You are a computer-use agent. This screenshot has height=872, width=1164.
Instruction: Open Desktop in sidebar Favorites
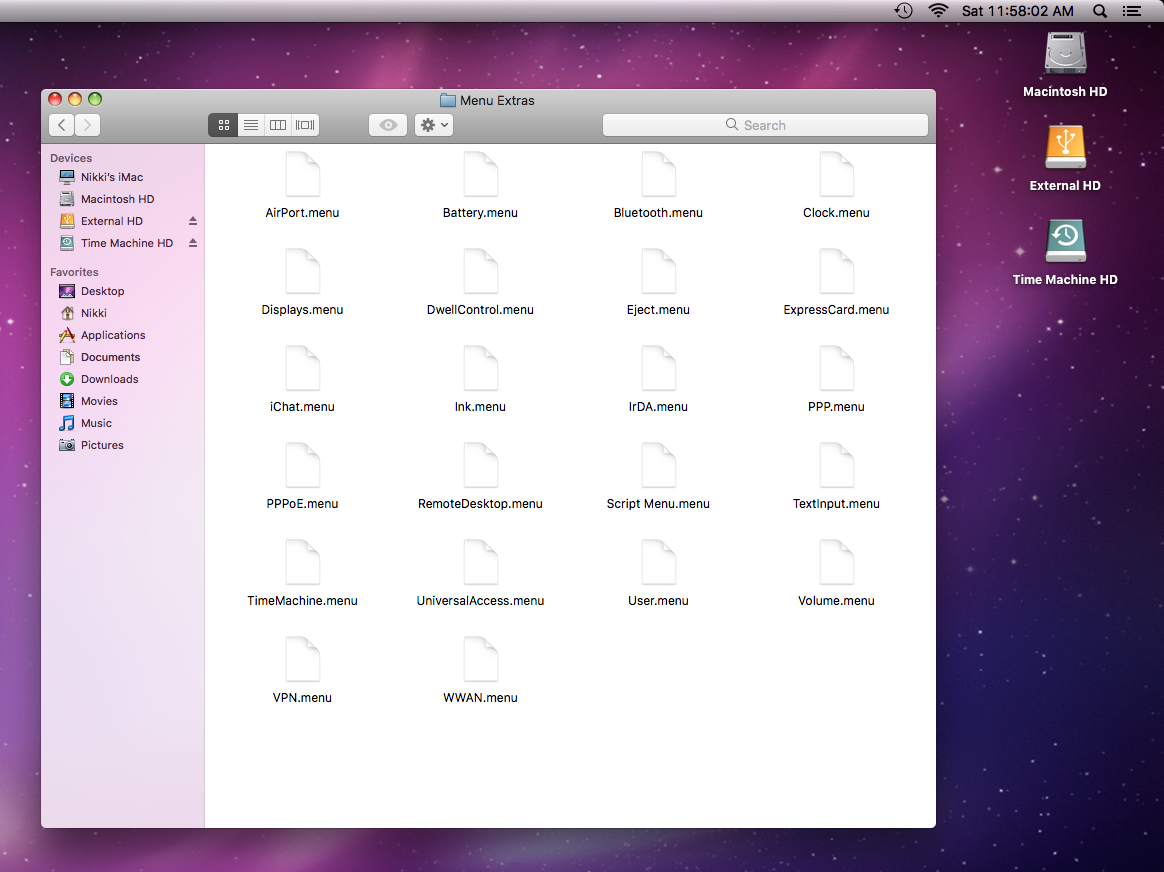point(122,291)
